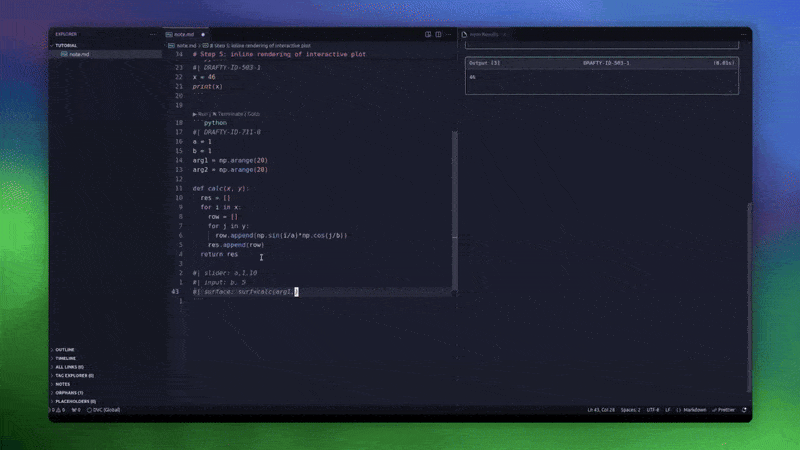Click the markdown file icon beside note.md in Explorer
The image size is (800, 450).
click(64, 54)
